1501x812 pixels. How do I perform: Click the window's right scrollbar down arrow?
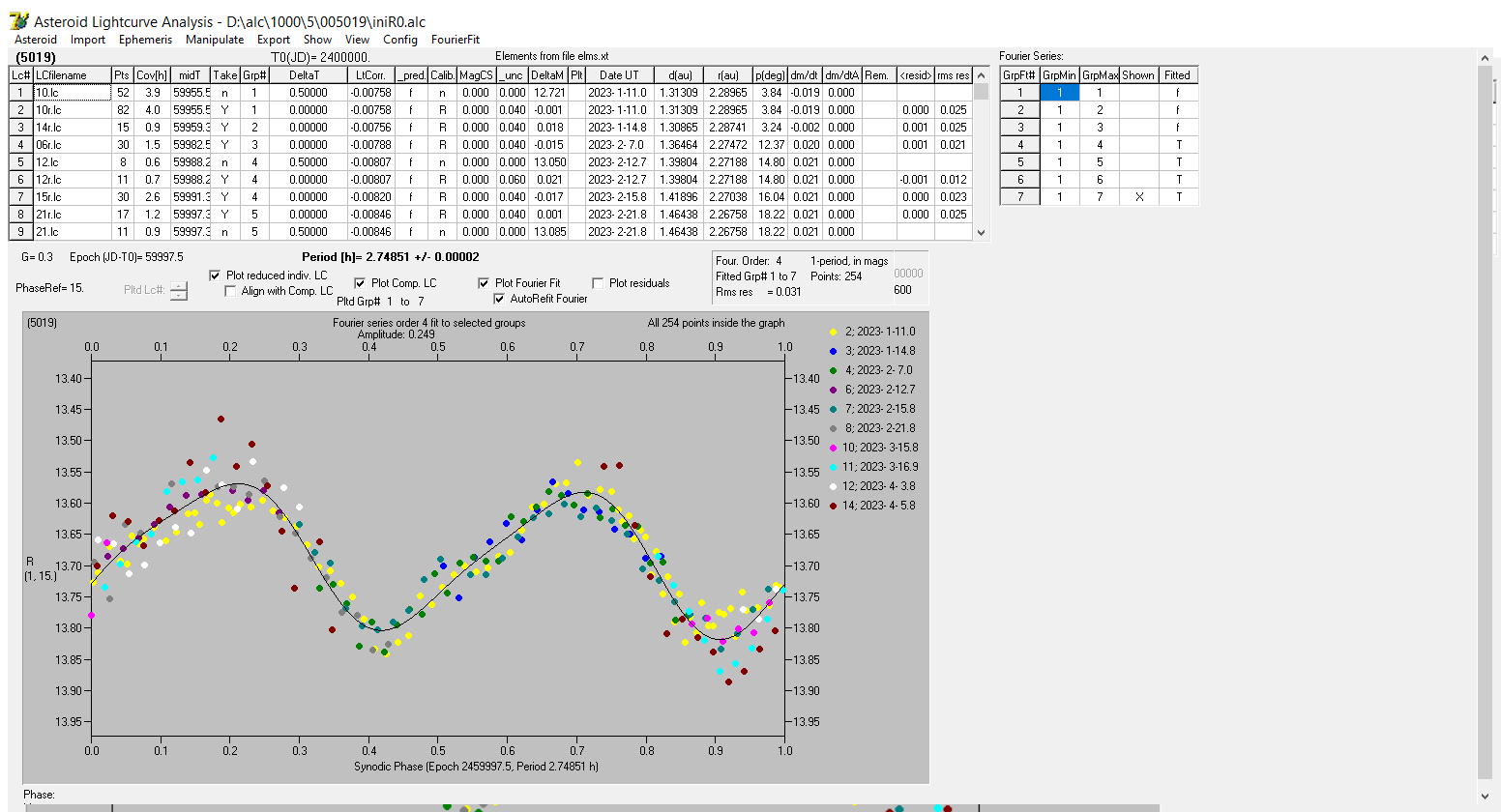pos(1486,797)
